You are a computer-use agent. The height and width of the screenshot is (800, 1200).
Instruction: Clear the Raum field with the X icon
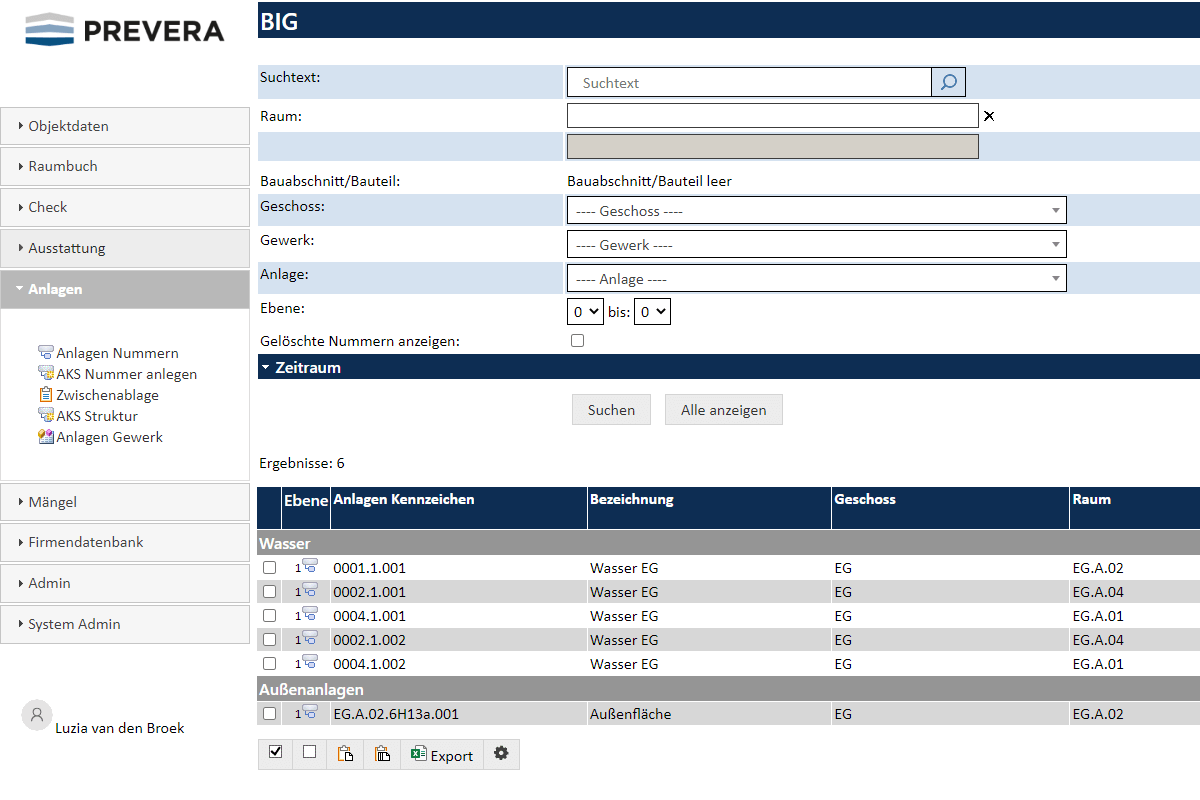click(x=989, y=116)
